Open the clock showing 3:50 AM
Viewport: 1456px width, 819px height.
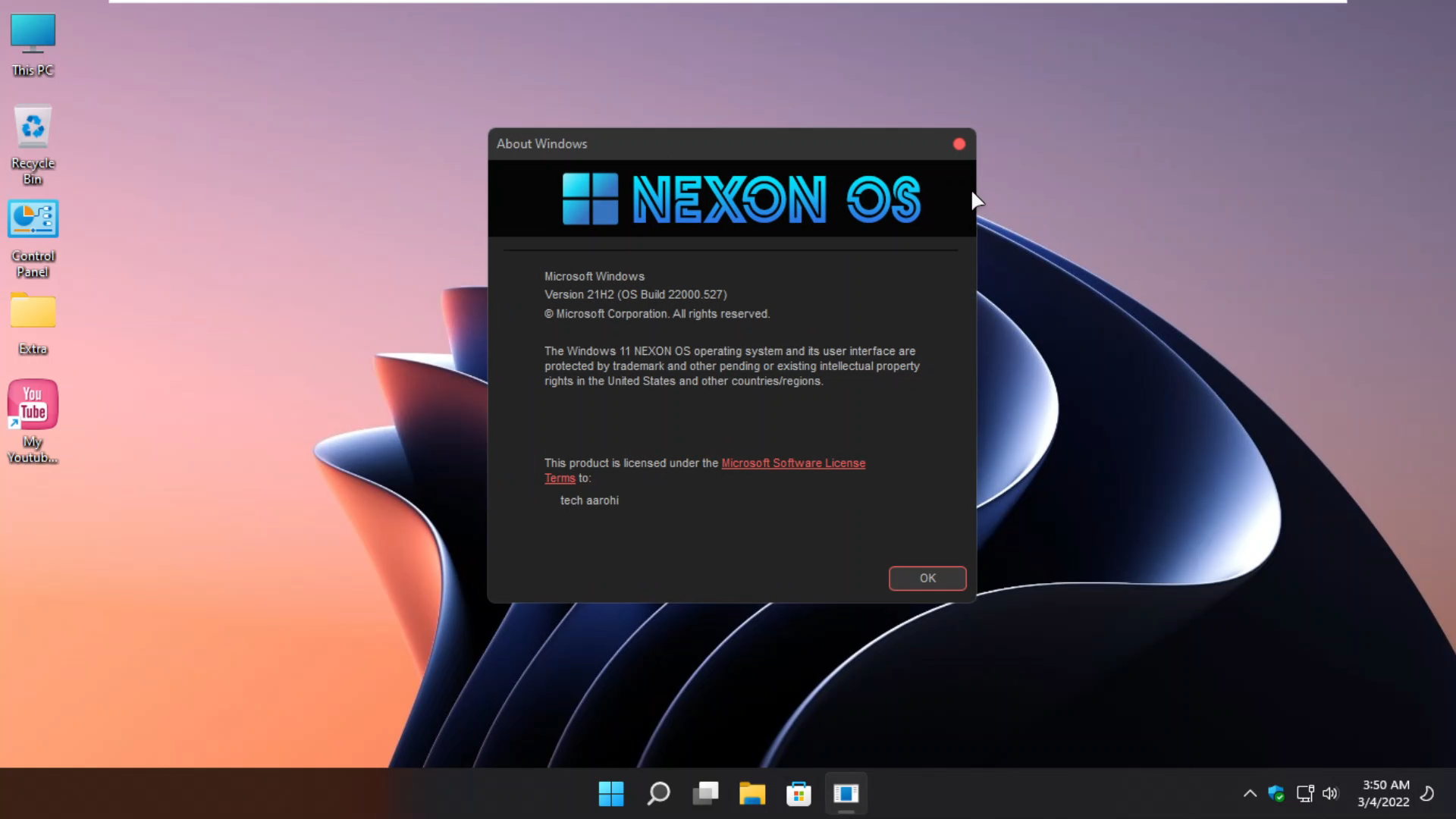1384,793
